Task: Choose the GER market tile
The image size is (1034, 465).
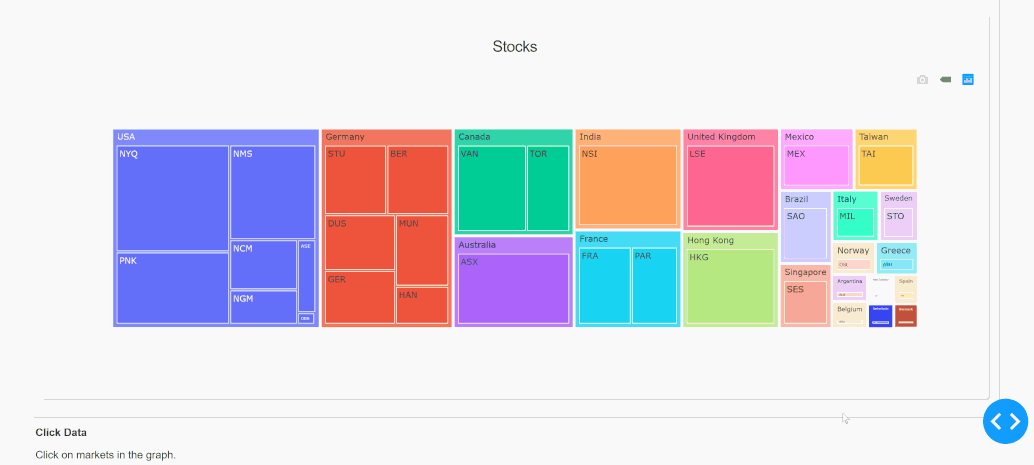Action: [360, 297]
